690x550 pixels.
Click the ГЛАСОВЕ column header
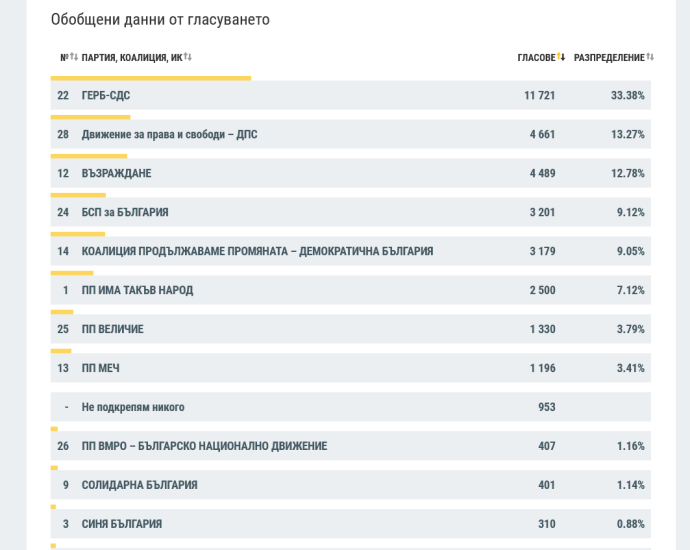[x=536, y=58]
